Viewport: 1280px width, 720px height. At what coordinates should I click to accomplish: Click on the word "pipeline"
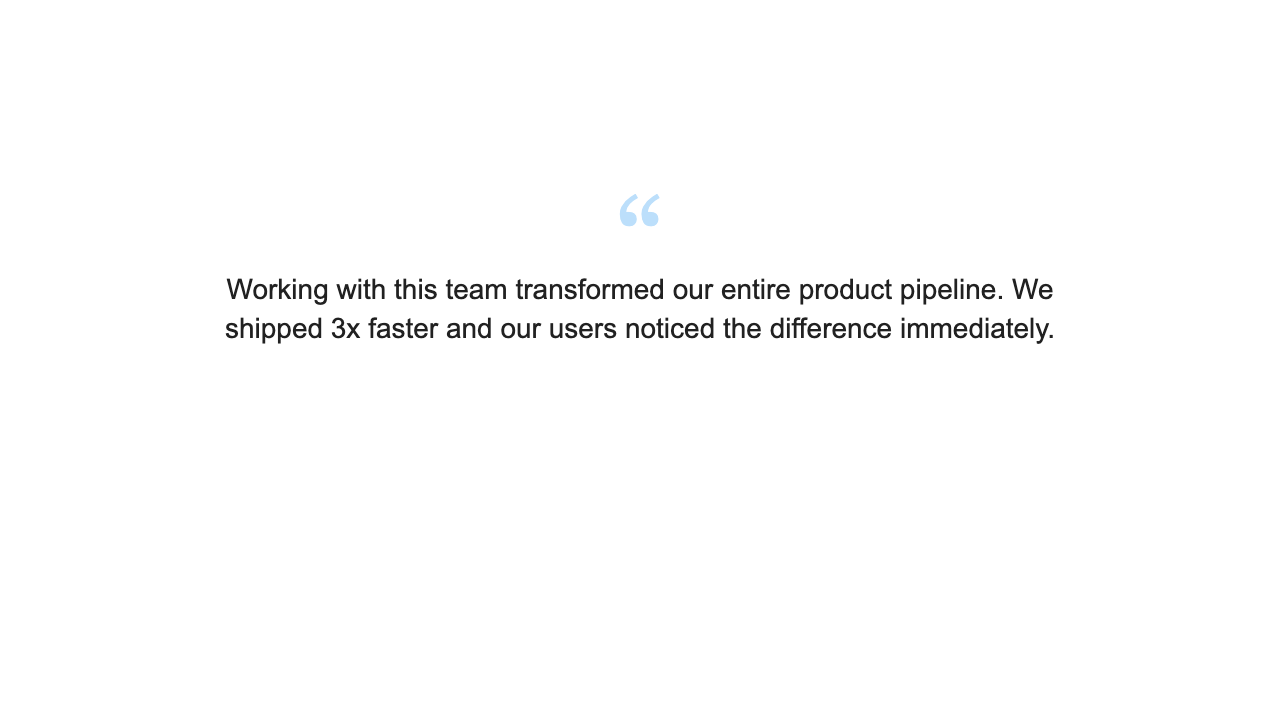(951, 290)
